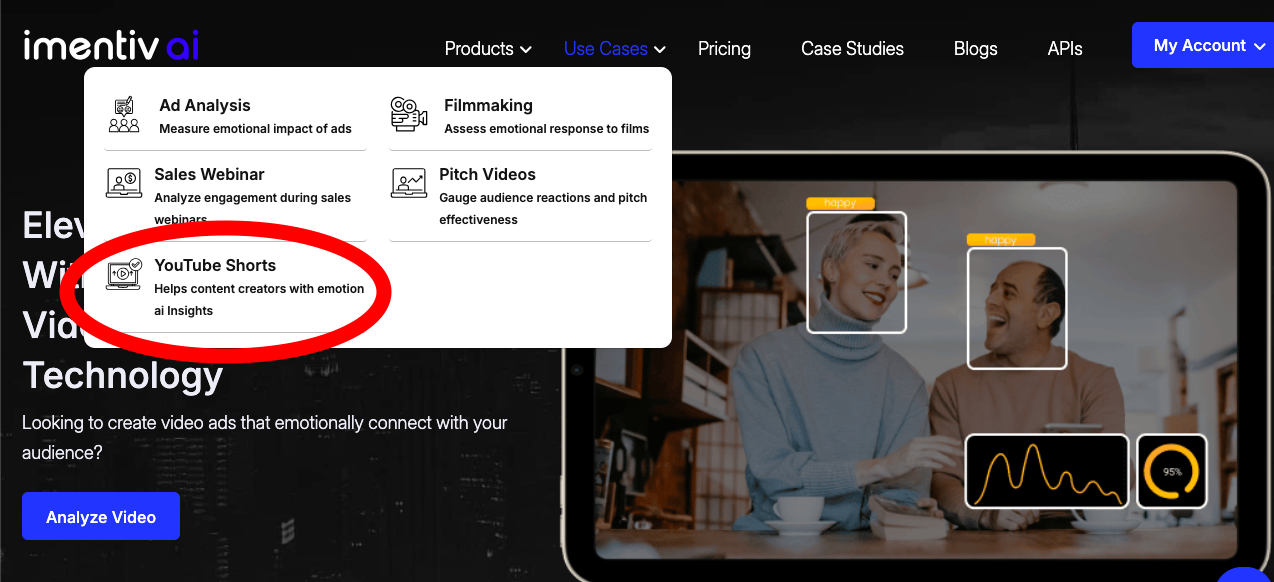1274x582 pixels.
Task: Click 'Assess emotional response to films' text
Action: [x=547, y=129]
